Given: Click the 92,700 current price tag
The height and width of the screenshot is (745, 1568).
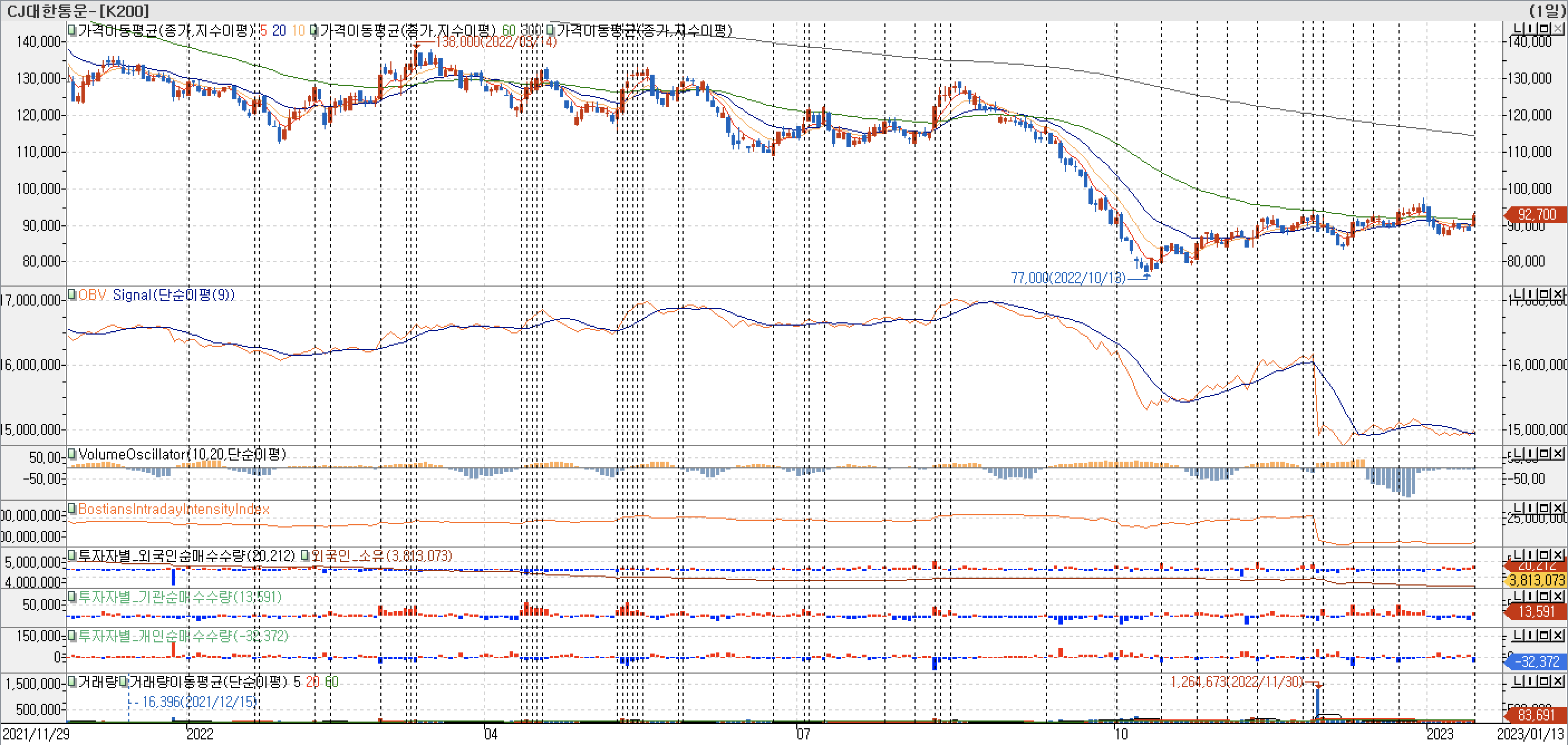Looking at the screenshot, I should click(1536, 214).
